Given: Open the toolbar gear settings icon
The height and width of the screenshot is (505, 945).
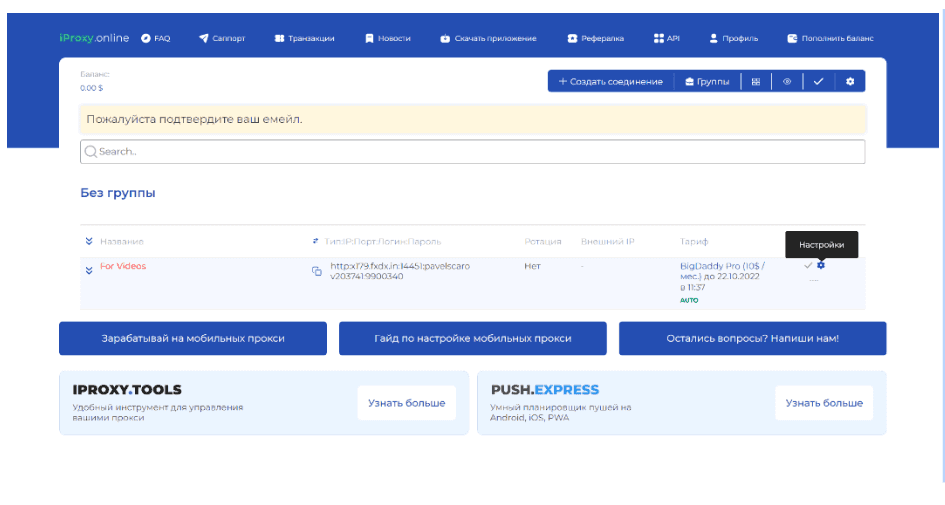Looking at the screenshot, I should (x=850, y=81).
